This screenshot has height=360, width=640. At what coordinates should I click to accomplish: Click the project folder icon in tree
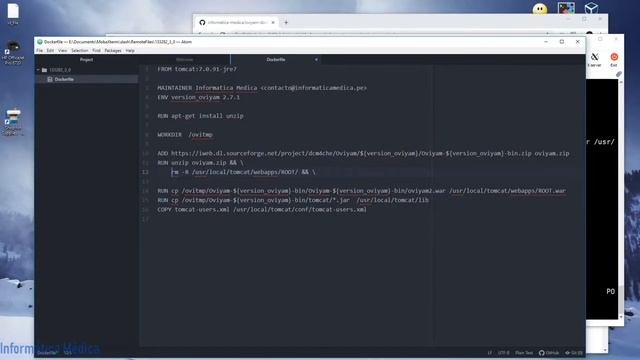[x=44, y=70]
